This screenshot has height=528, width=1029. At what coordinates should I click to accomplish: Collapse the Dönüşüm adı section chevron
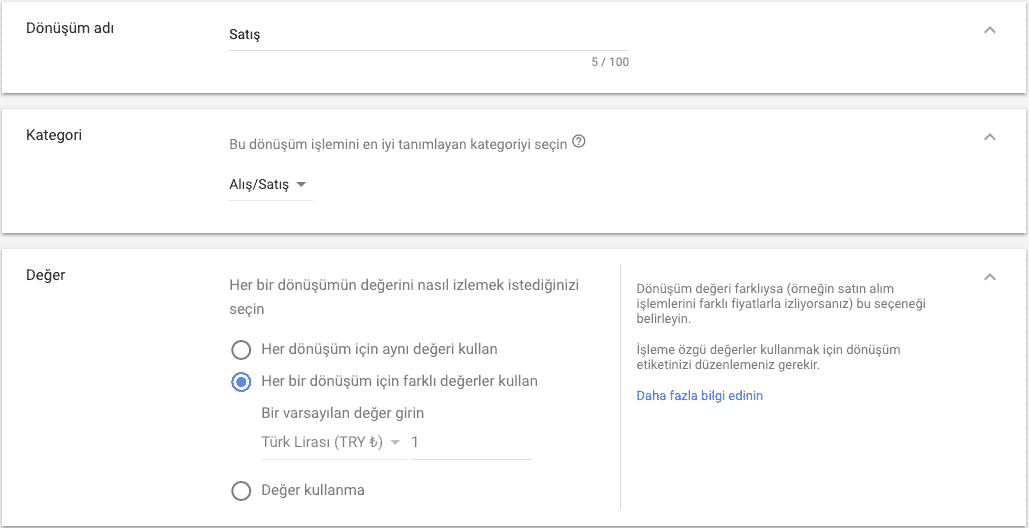click(990, 30)
